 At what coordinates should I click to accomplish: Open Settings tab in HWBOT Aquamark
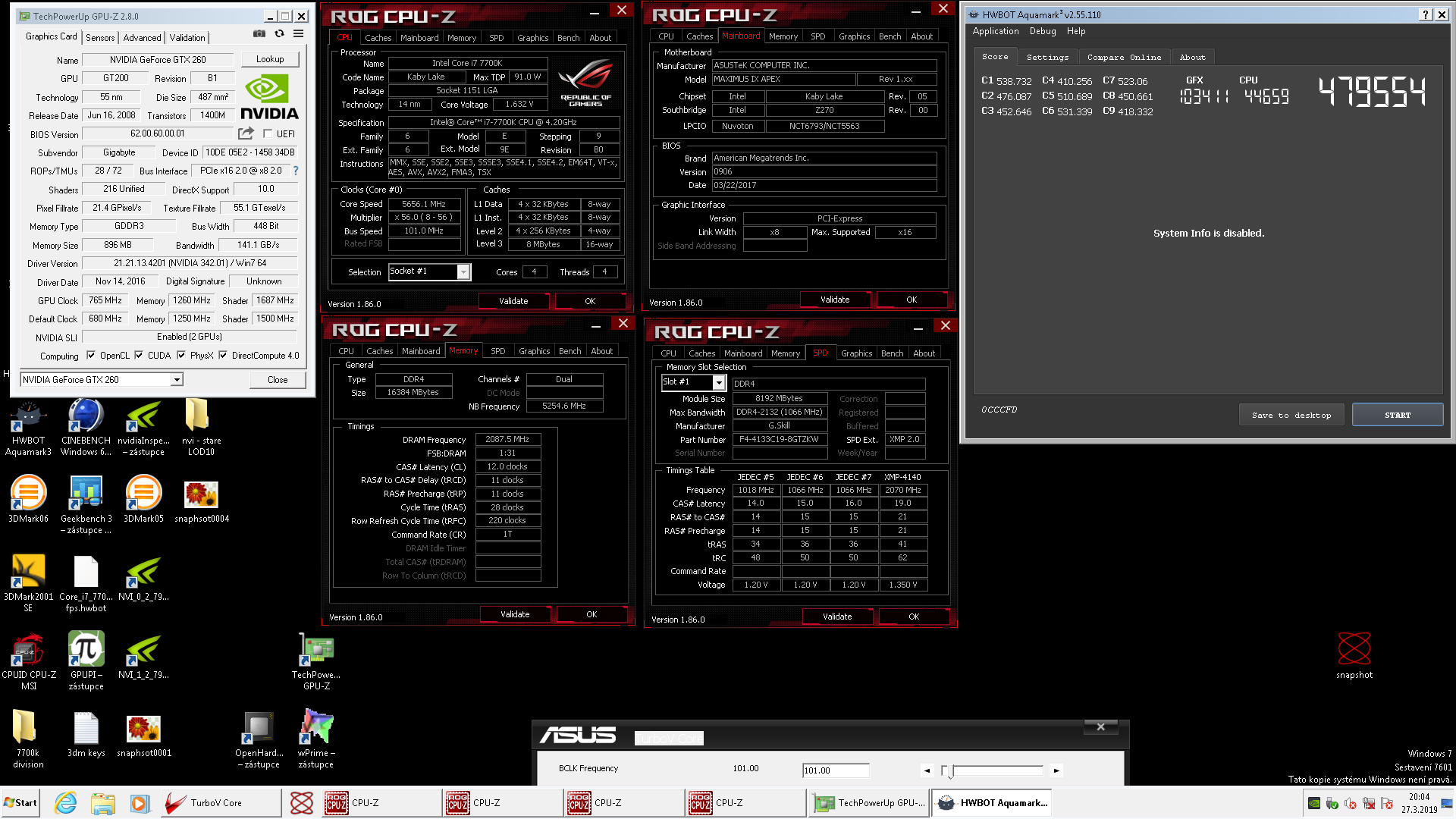tap(1047, 57)
